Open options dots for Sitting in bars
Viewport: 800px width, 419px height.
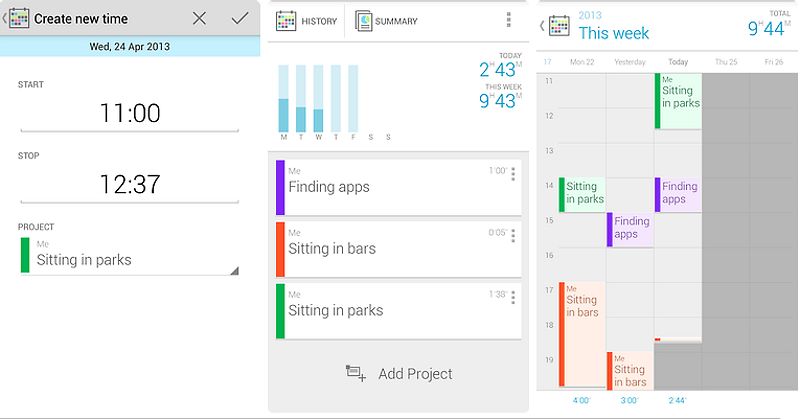click(513, 236)
